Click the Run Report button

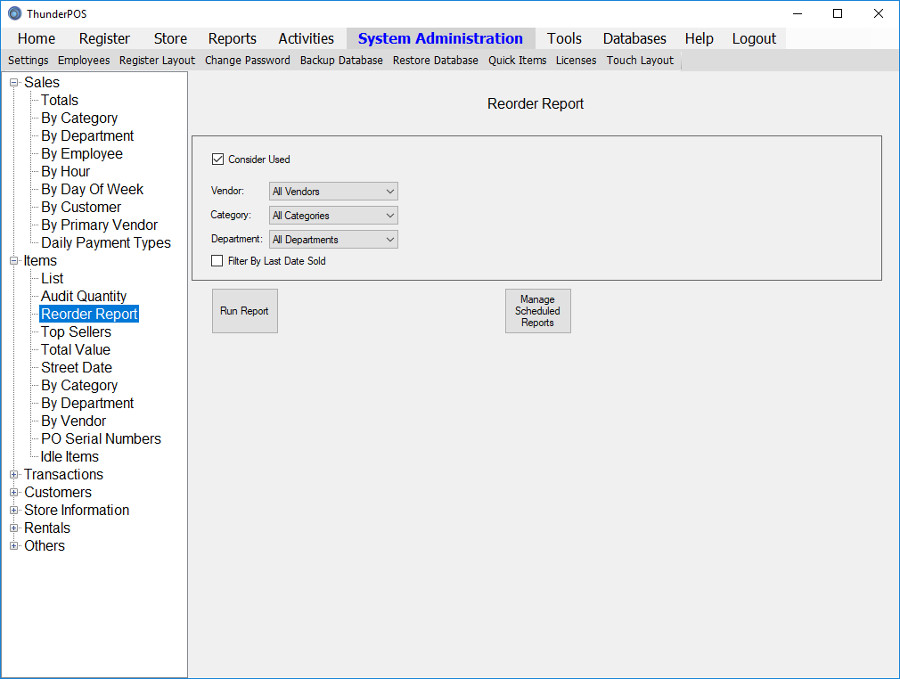click(x=244, y=311)
